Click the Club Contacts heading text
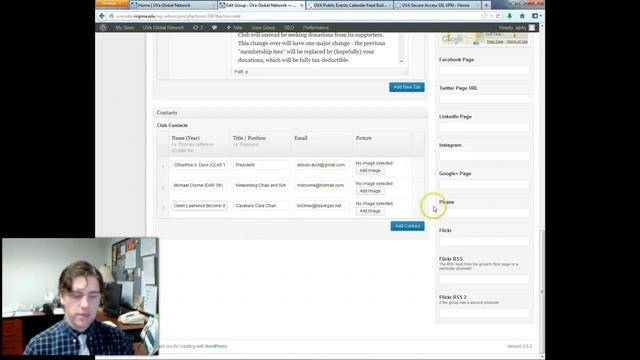Viewport: 640px width, 360px height. click(172, 125)
